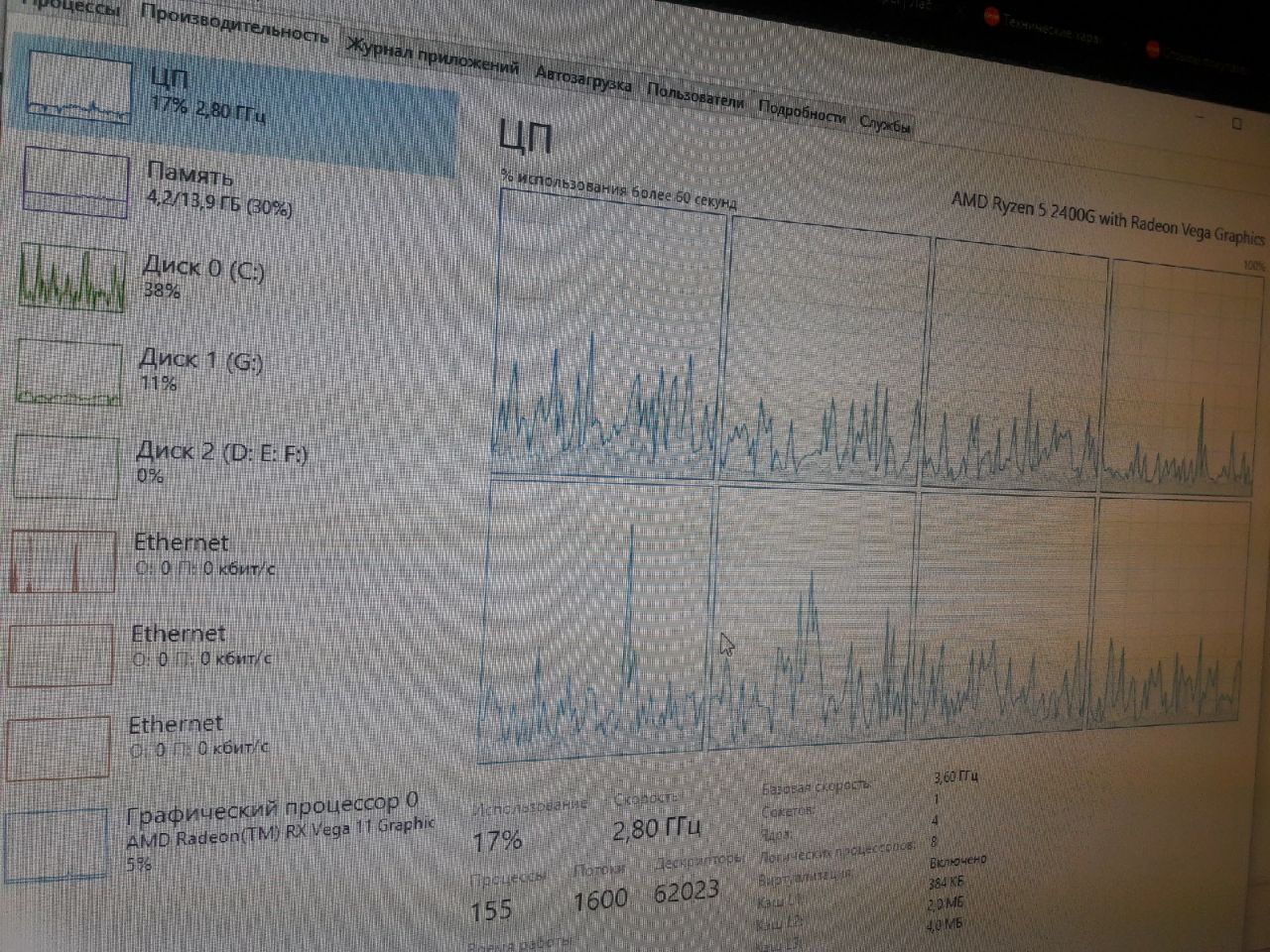Click the Дескрипторы label
This screenshot has width=1270, height=952.
click(698, 860)
